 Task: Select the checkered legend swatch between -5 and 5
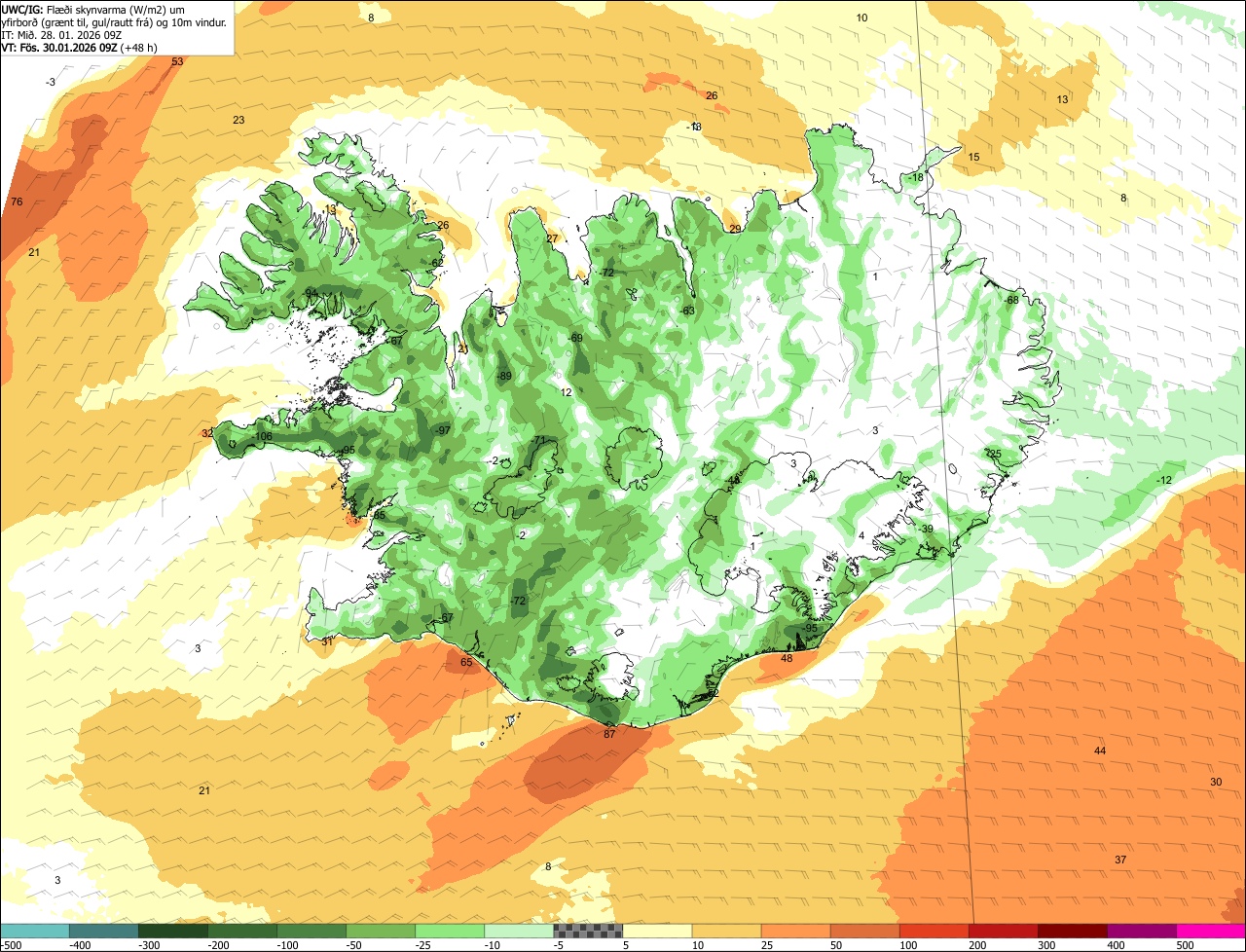tap(588, 931)
